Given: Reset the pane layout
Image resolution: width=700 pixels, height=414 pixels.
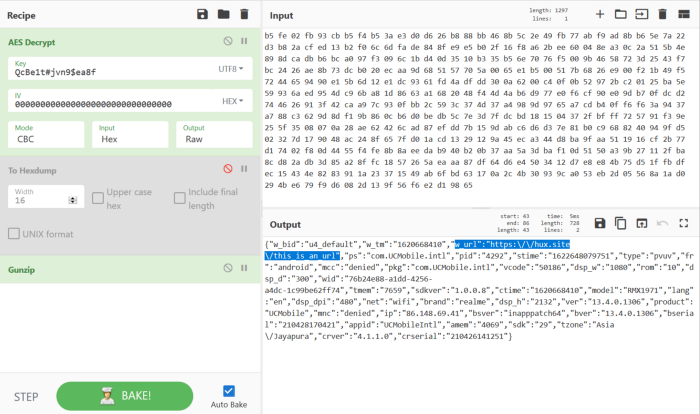Looking at the screenshot, I should click(683, 14).
